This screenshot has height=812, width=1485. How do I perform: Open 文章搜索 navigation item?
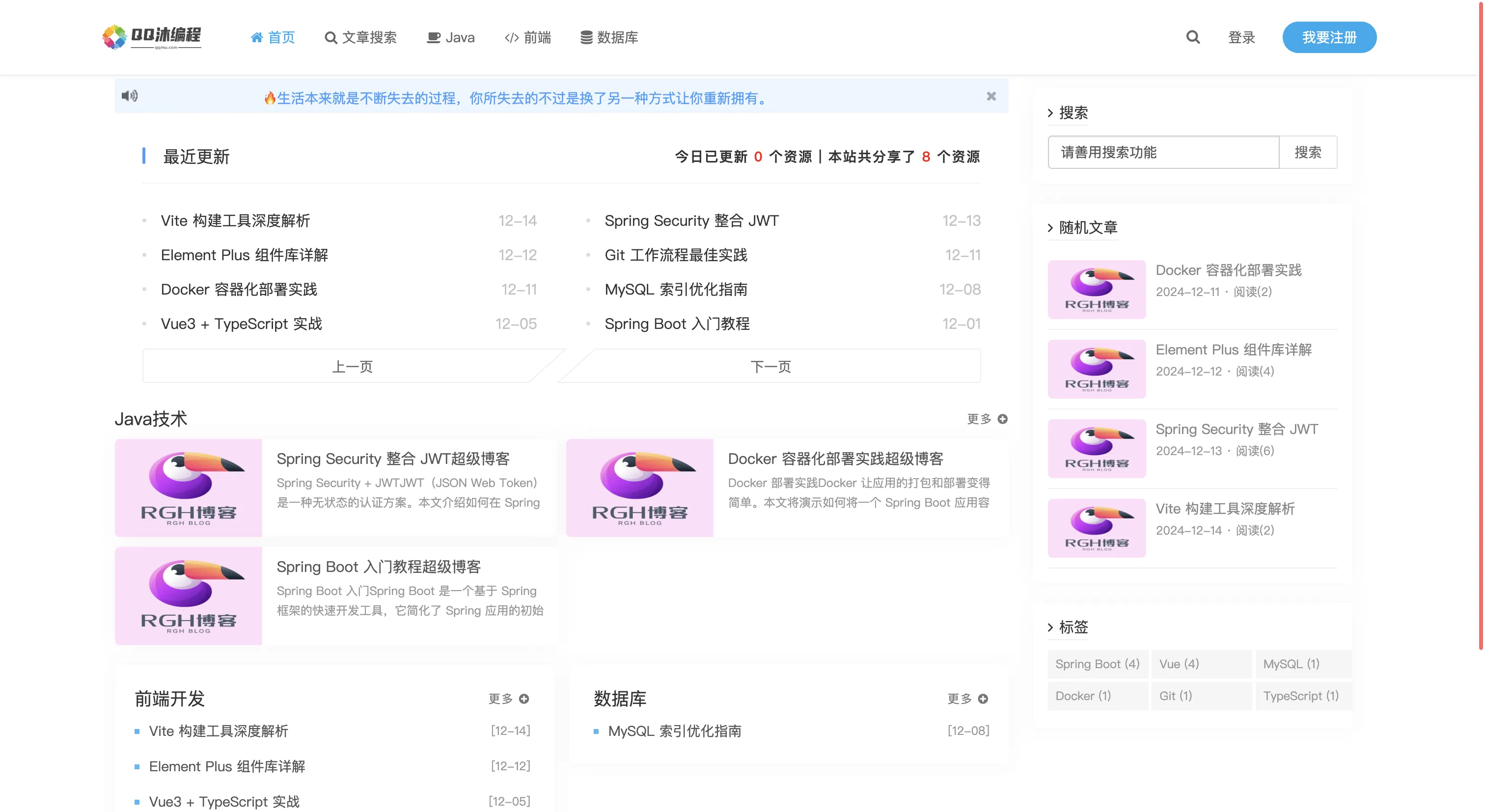pyautogui.click(x=360, y=37)
